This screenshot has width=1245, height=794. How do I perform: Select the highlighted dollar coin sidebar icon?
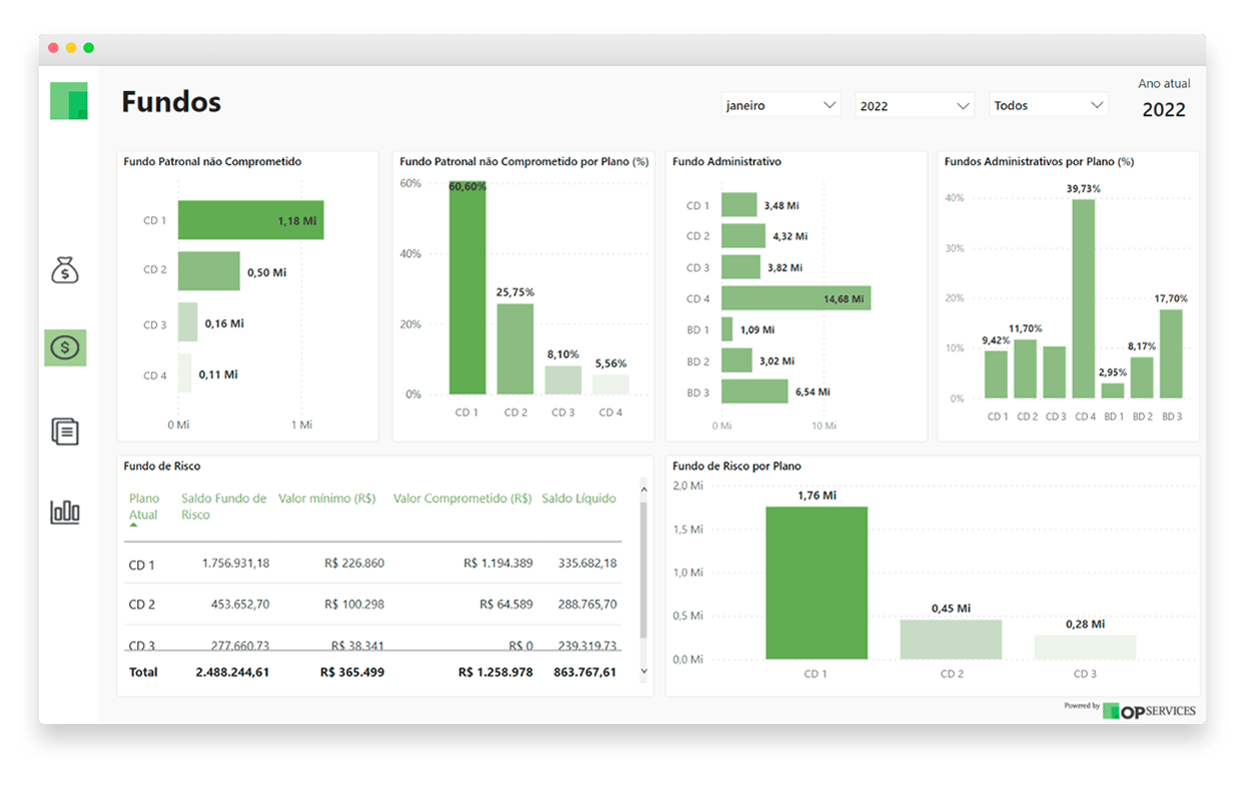point(65,348)
